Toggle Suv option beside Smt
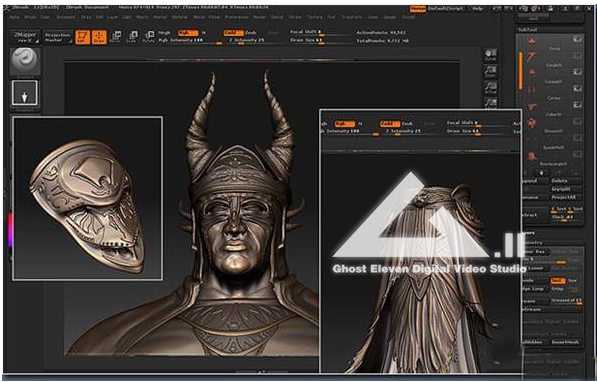 [573, 281]
